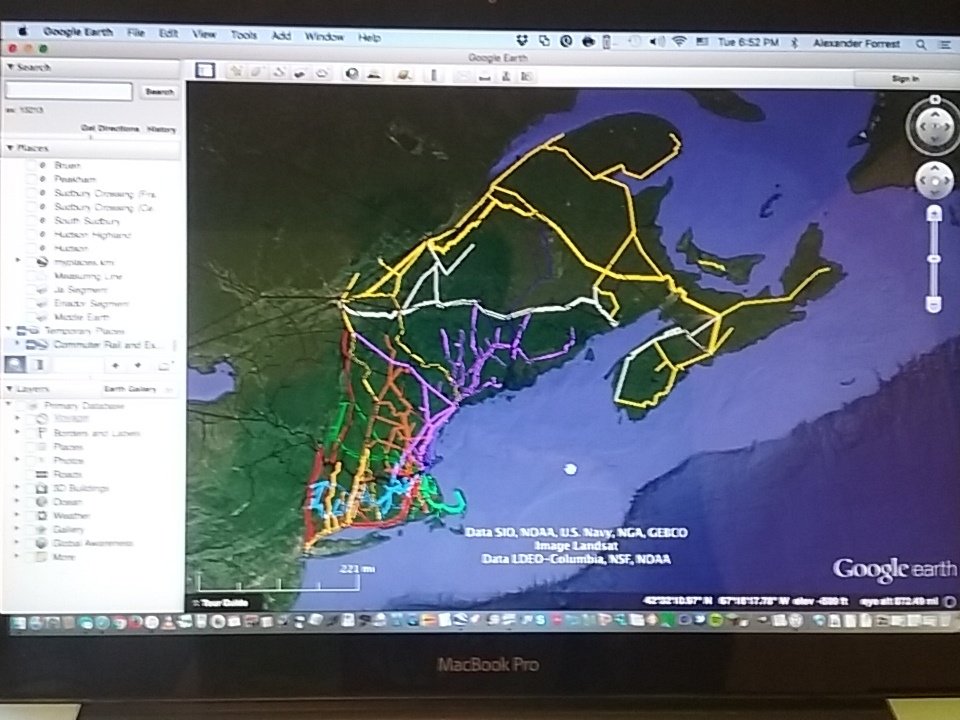Open macOS Spotlight search icon
This screenshot has height=720, width=960.
click(921, 44)
